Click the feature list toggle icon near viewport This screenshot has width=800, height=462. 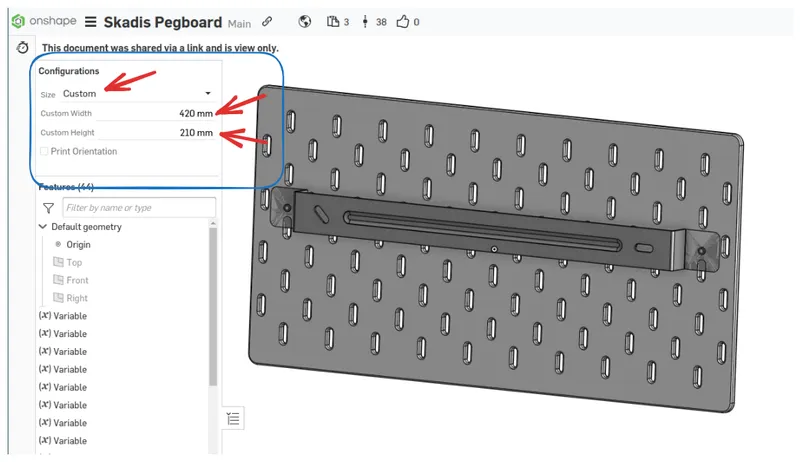click(x=233, y=418)
